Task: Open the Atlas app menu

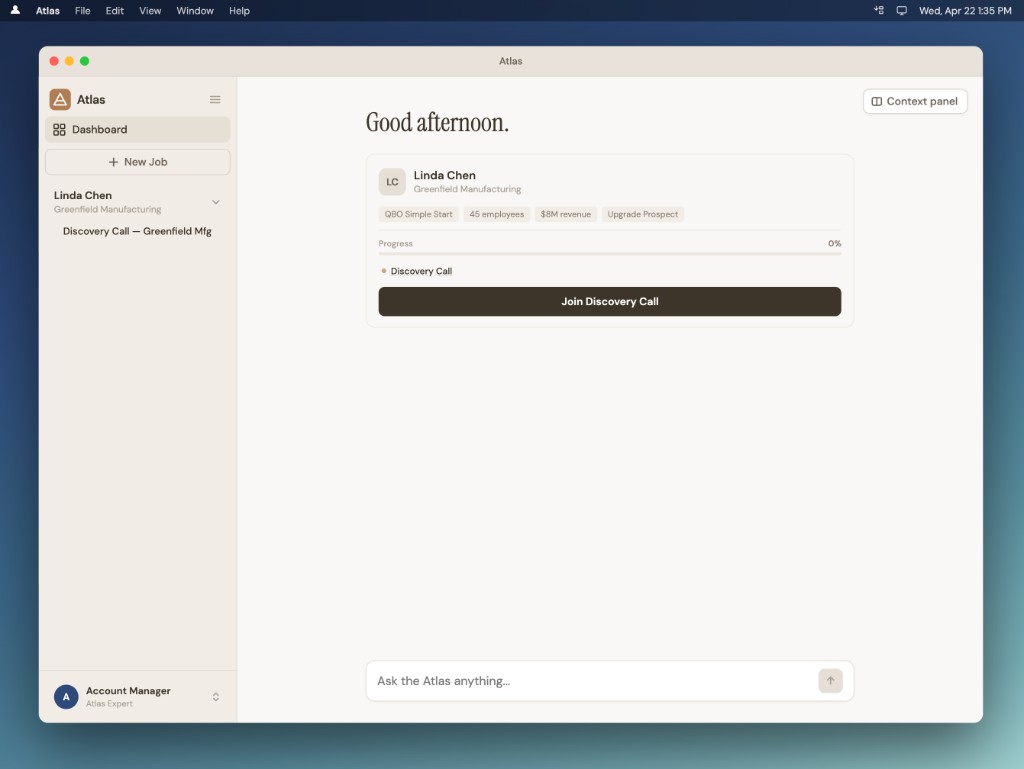Action: click(48, 10)
